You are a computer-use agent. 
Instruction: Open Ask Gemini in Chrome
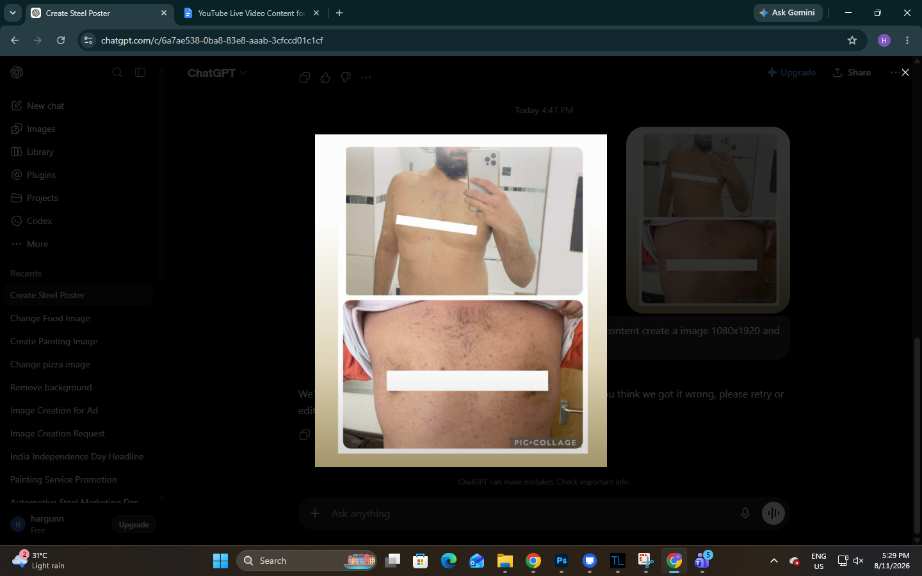point(787,12)
